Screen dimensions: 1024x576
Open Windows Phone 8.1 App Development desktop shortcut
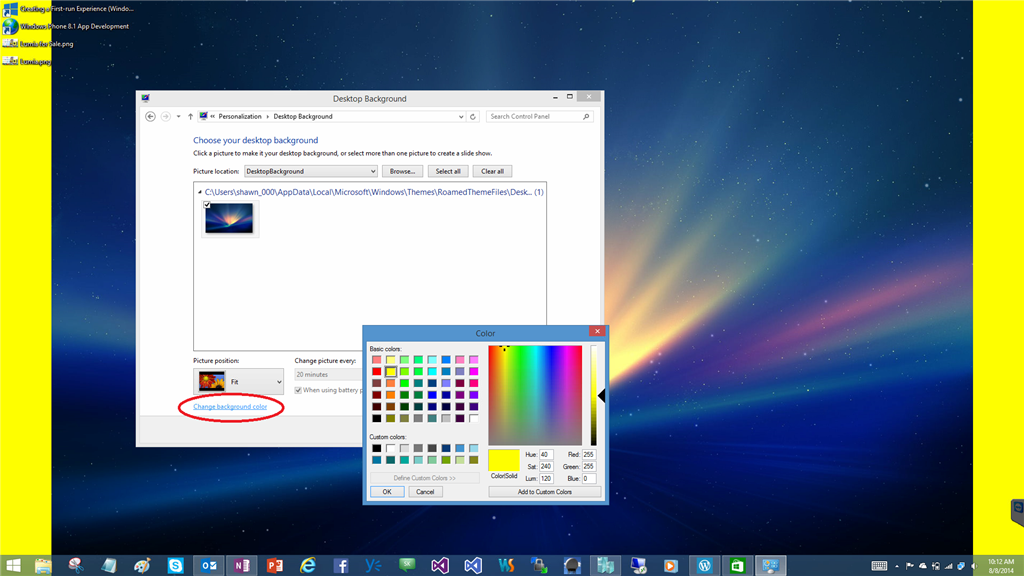[x=65, y=27]
